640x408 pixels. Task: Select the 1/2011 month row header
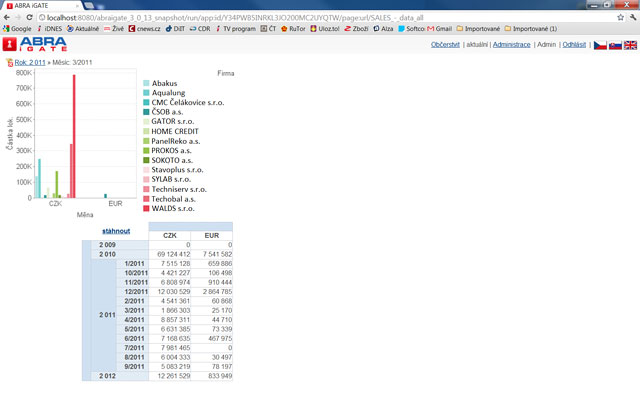pyautogui.click(x=132, y=264)
